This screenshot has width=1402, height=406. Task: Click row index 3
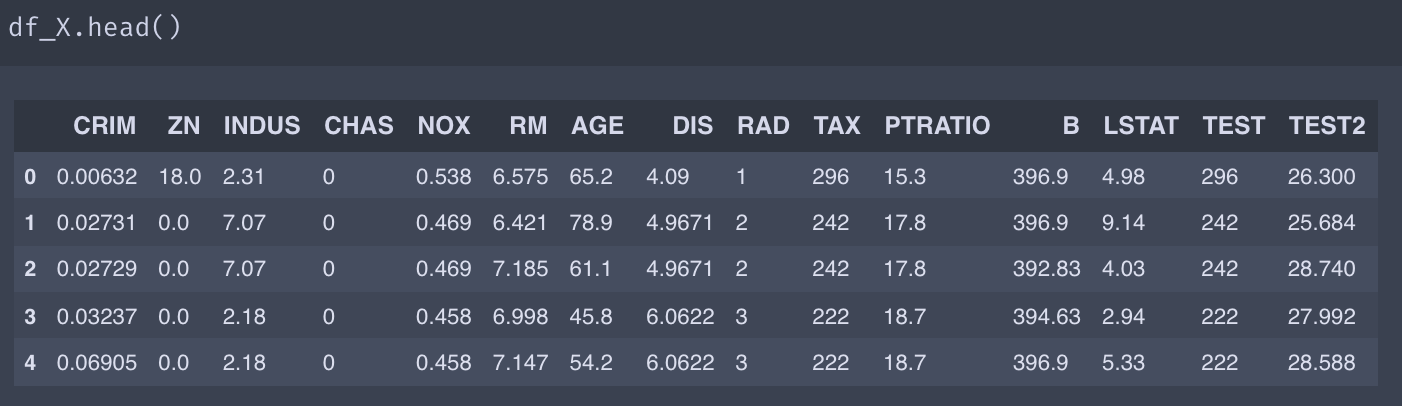pos(30,316)
